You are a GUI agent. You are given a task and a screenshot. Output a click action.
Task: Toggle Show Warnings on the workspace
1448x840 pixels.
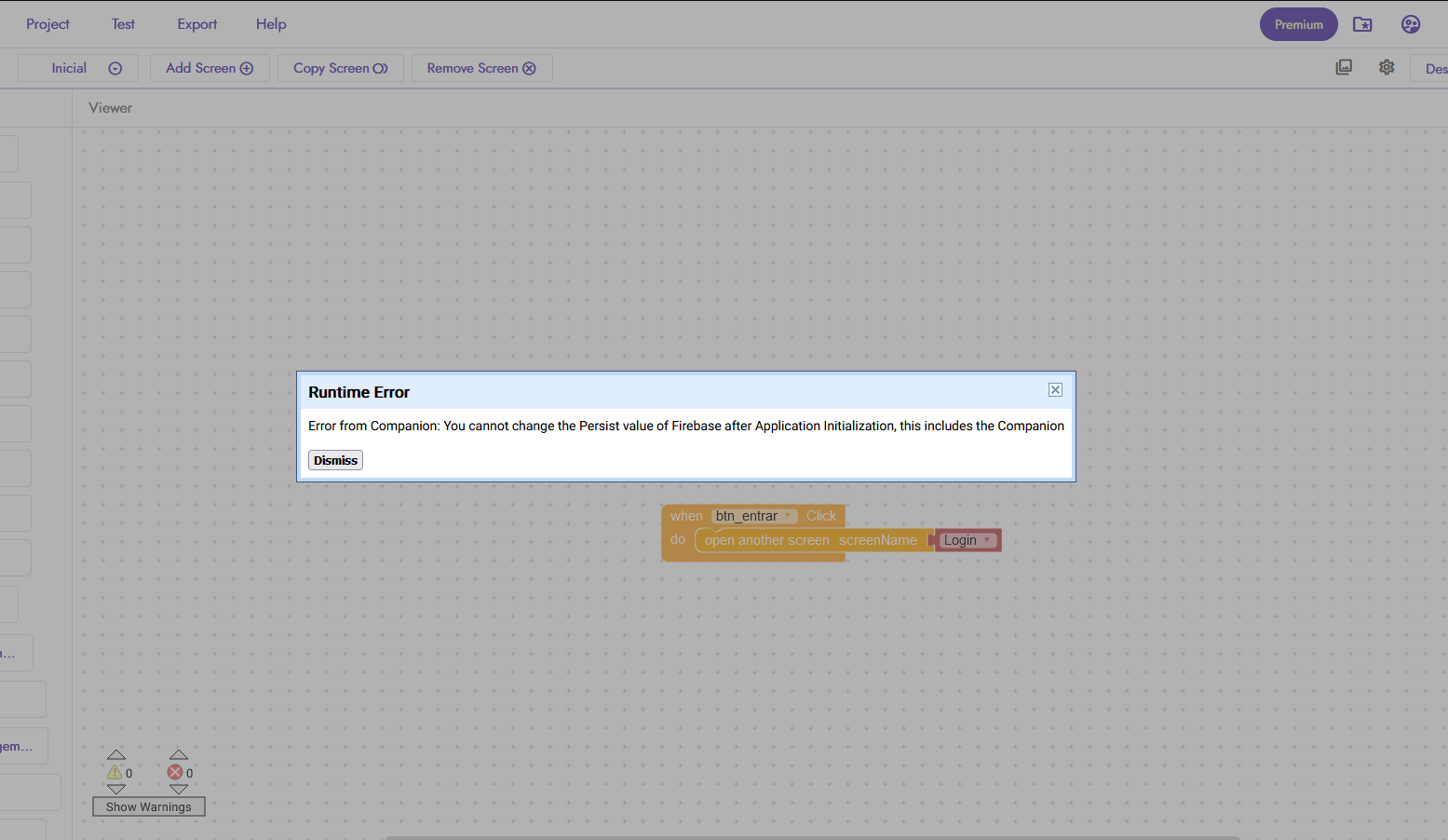149,806
